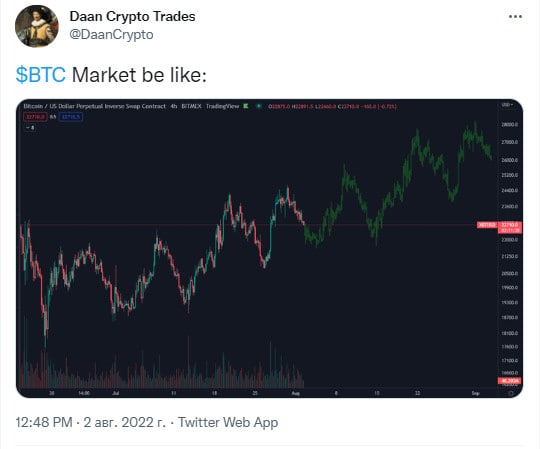Viewport: 540px width, 449px height.
Task: Click the Twitter Web App source link
Action: coord(228,422)
